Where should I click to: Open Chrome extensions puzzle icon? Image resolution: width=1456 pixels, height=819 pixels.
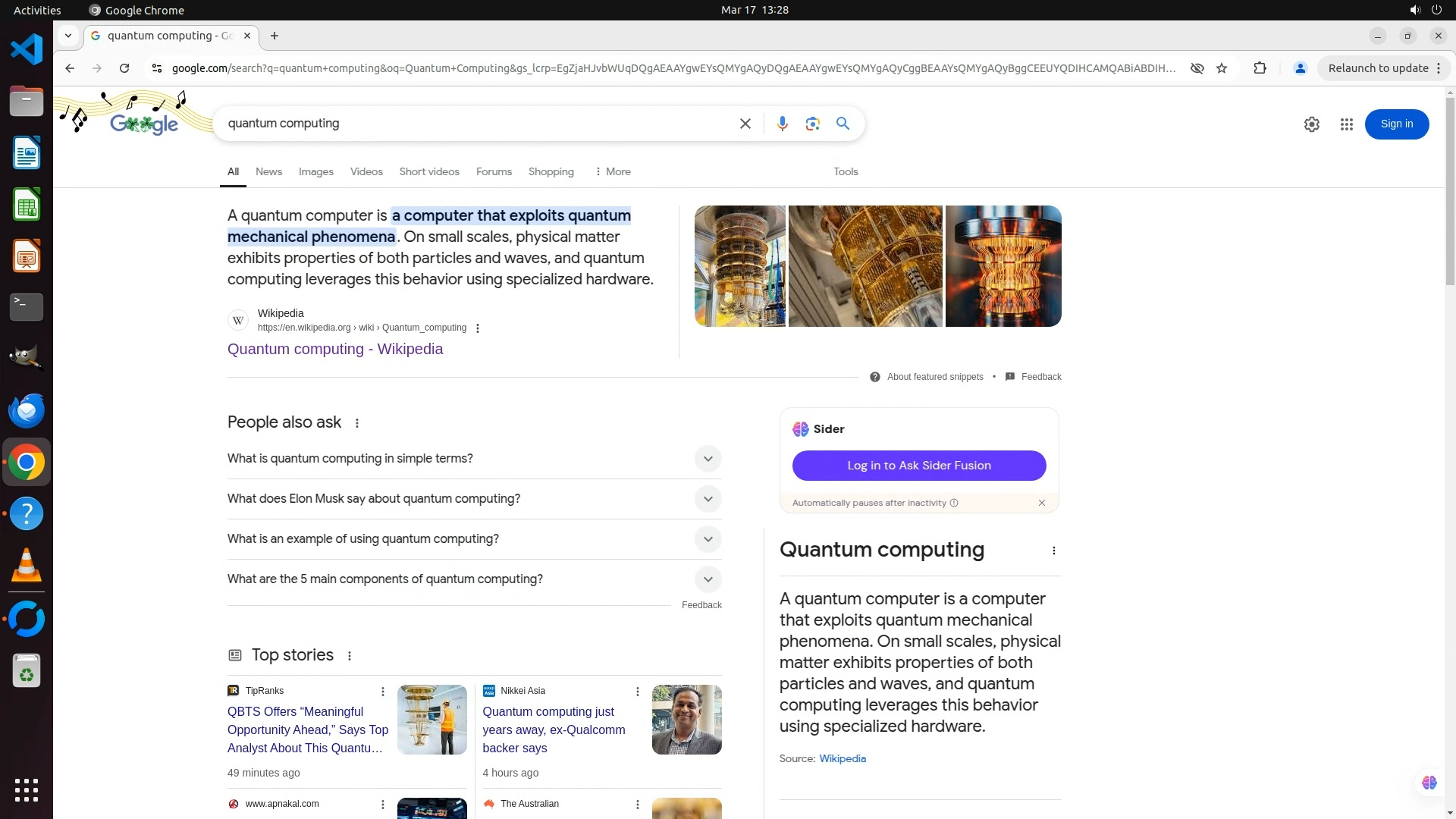click(1260, 68)
